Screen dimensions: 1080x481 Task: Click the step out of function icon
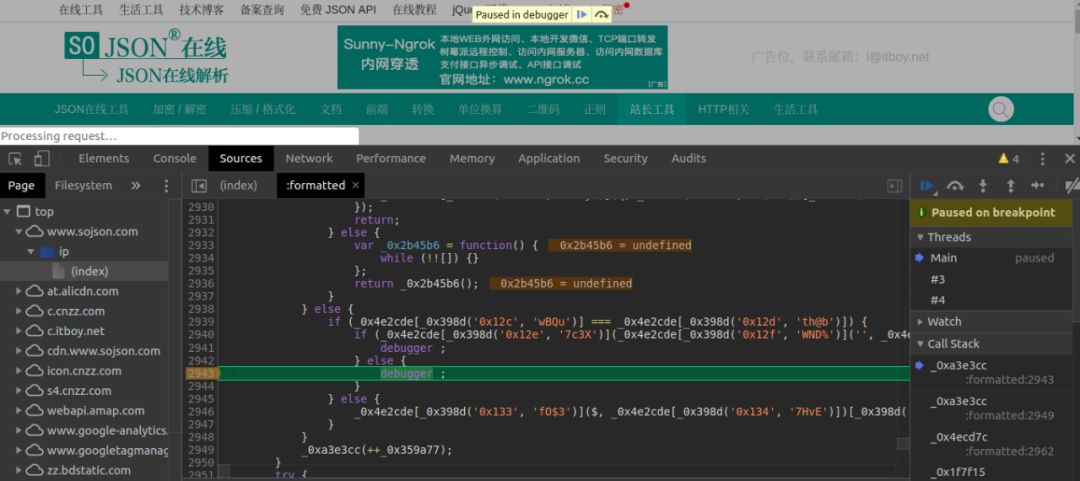point(1010,186)
